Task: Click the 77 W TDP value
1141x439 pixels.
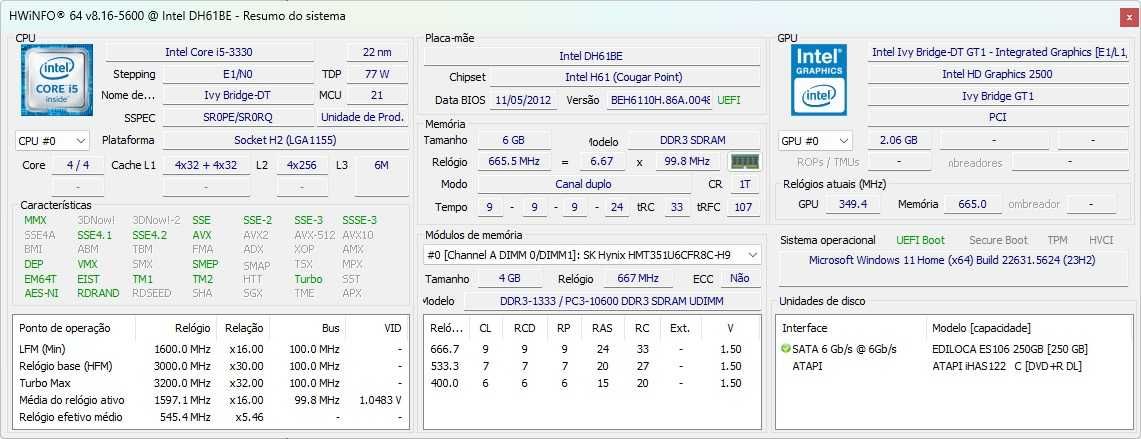Action: coord(377,74)
